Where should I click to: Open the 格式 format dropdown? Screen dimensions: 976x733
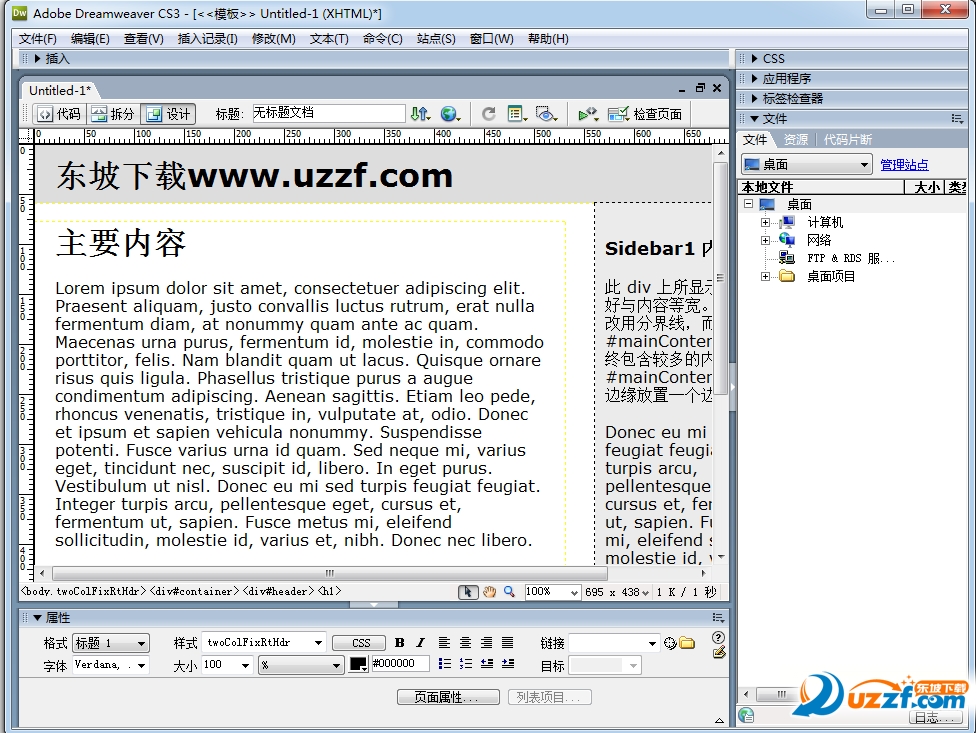110,643
